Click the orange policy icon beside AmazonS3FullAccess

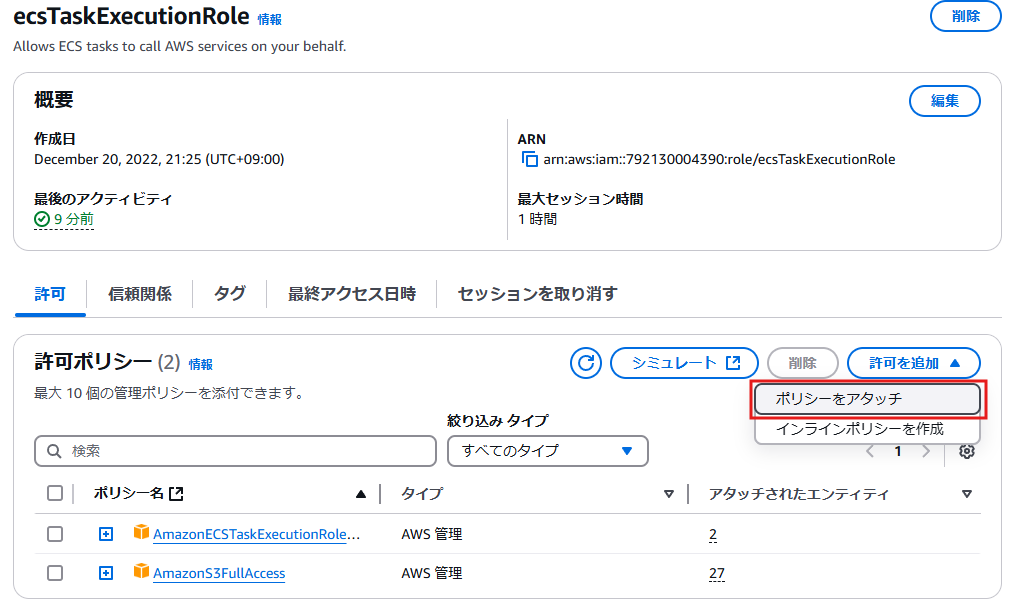tap(141, 571)
